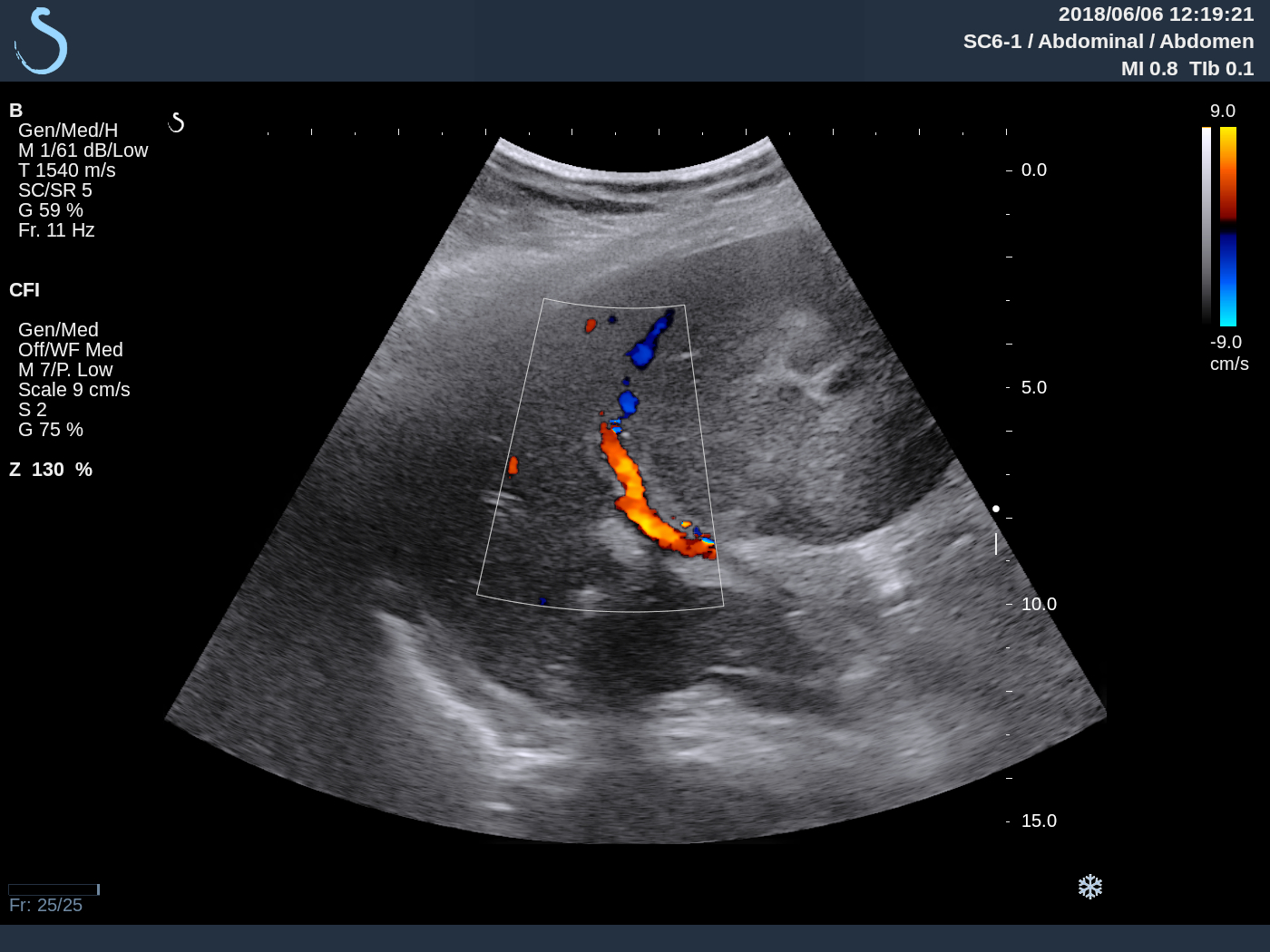The image size is (1270, 952).
Task: Select the CFI panel header
Action: pos(24,290)
